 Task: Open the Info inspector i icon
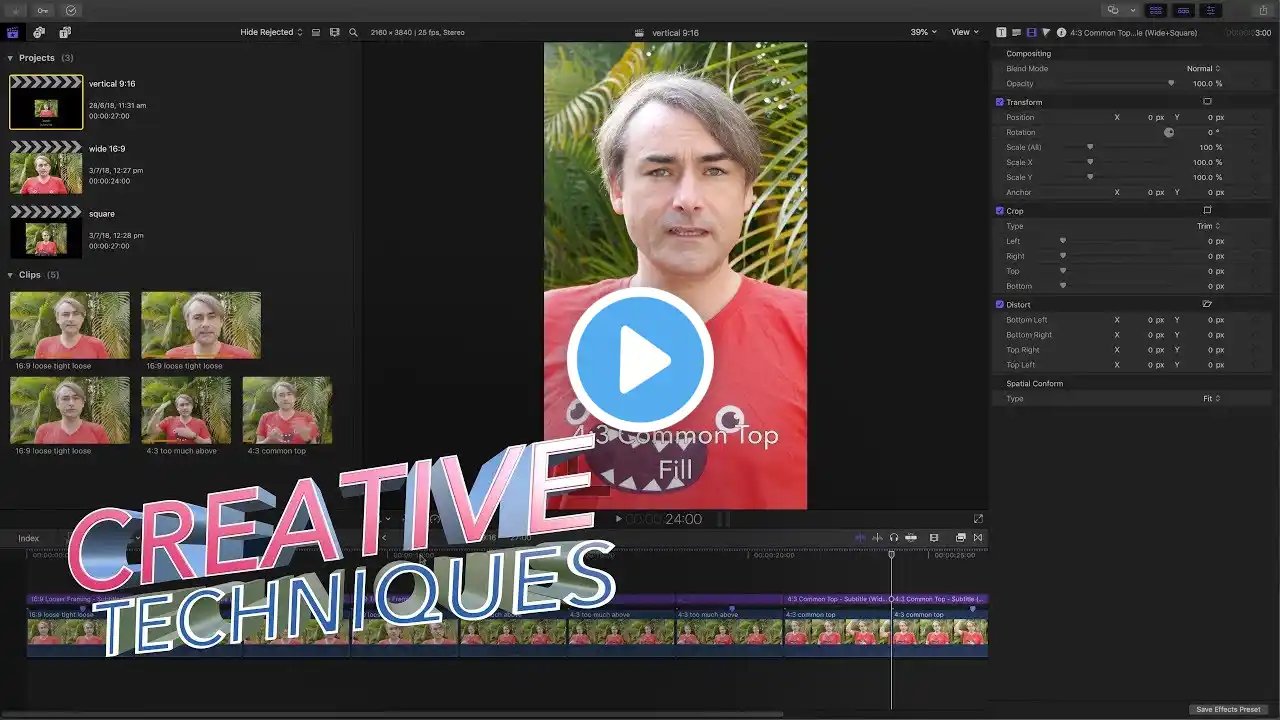click(x=1061, y=33)
